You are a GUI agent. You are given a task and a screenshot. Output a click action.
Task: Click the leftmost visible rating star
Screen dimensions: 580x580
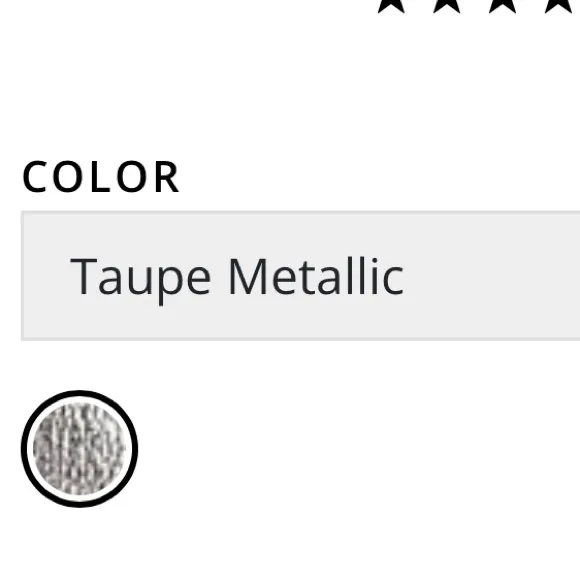tap(391, 6)
